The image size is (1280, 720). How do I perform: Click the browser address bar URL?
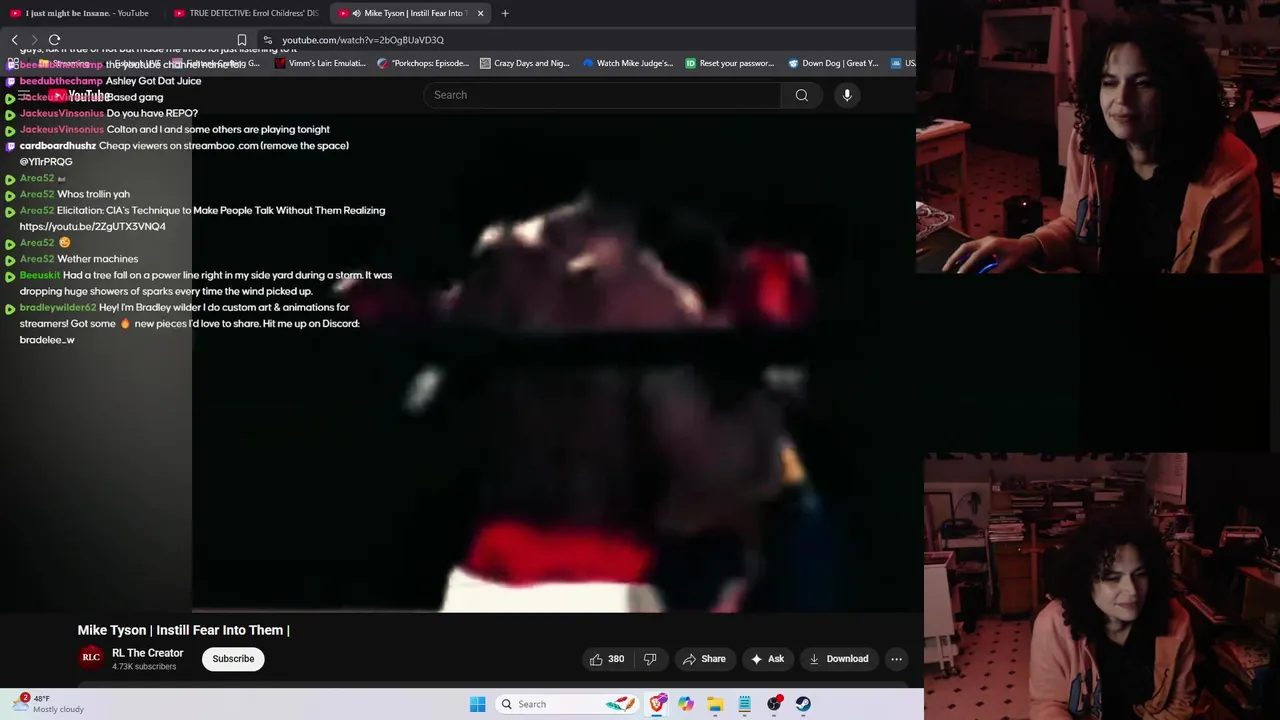click(x=363, y=40)
